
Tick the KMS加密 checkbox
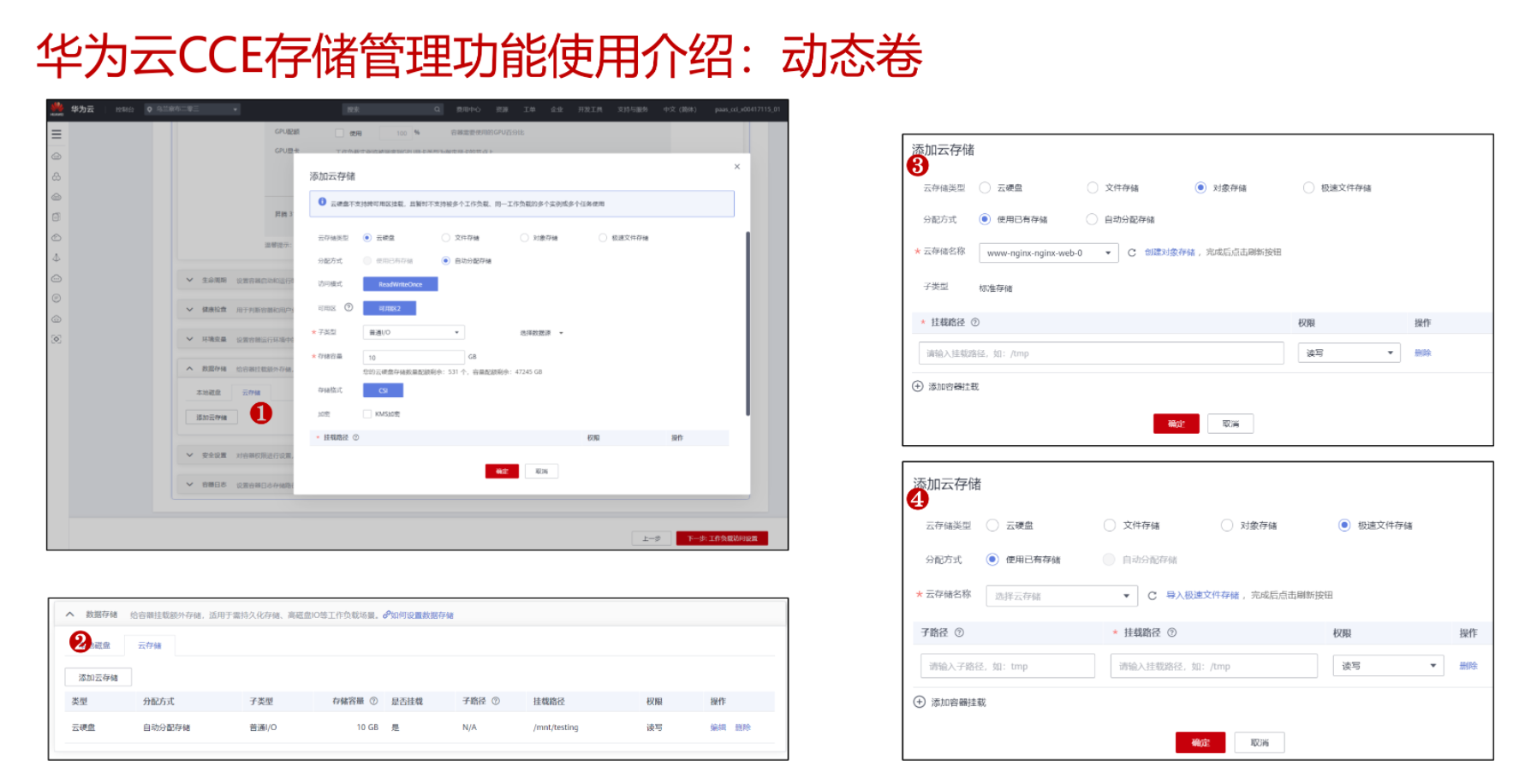[x=367, y=414]
